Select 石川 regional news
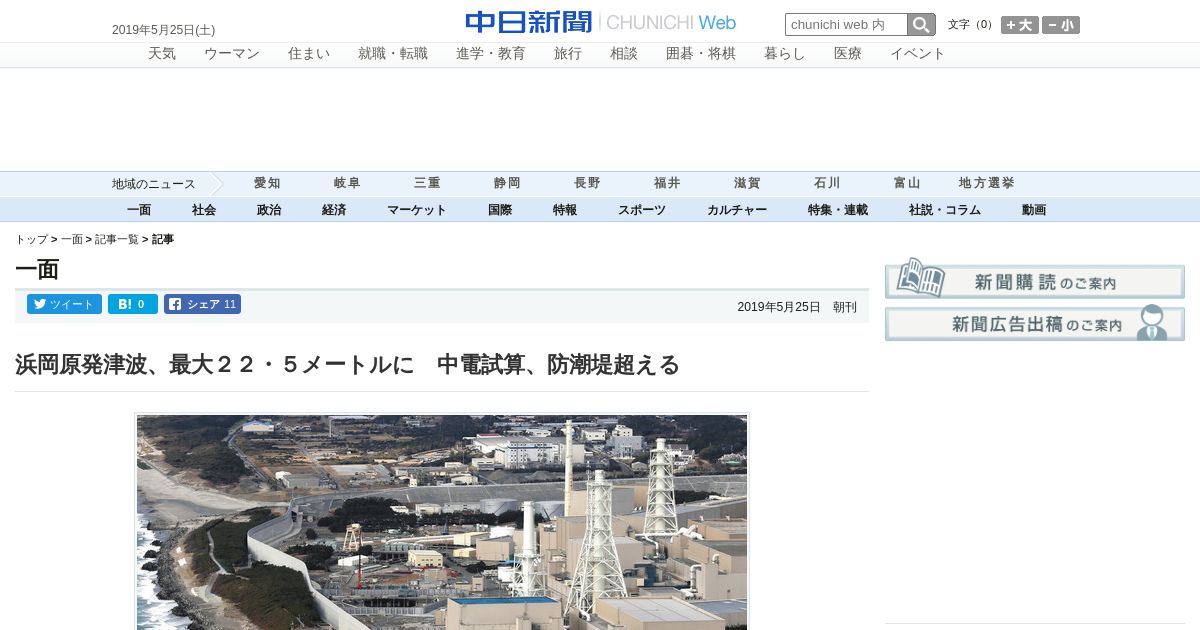 coord(827,183)
